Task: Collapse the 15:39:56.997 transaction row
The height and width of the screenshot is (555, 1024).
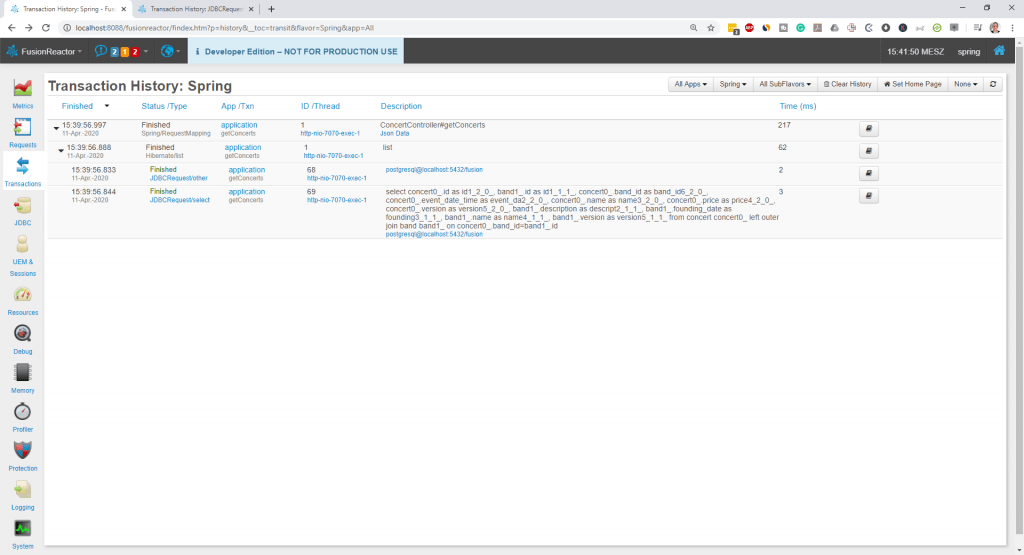Action: [x=56, y=128]
